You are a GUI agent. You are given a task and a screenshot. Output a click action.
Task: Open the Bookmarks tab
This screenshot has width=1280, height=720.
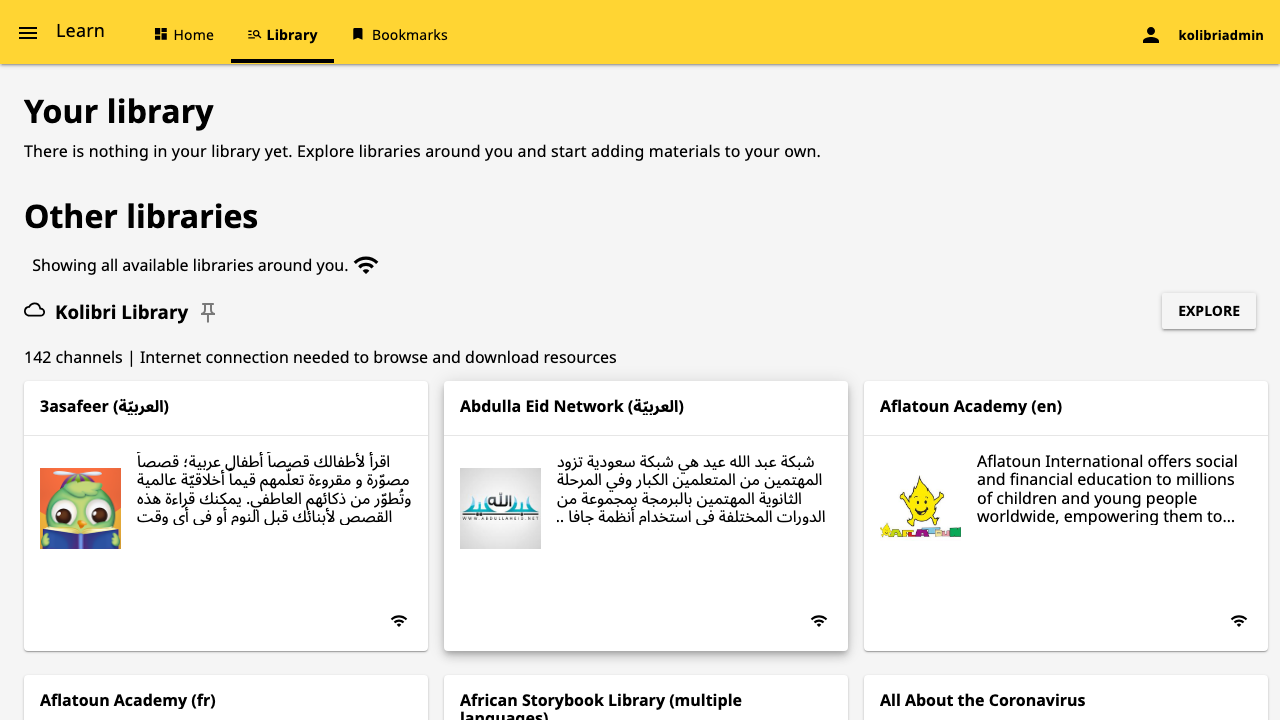pos(399,34)
